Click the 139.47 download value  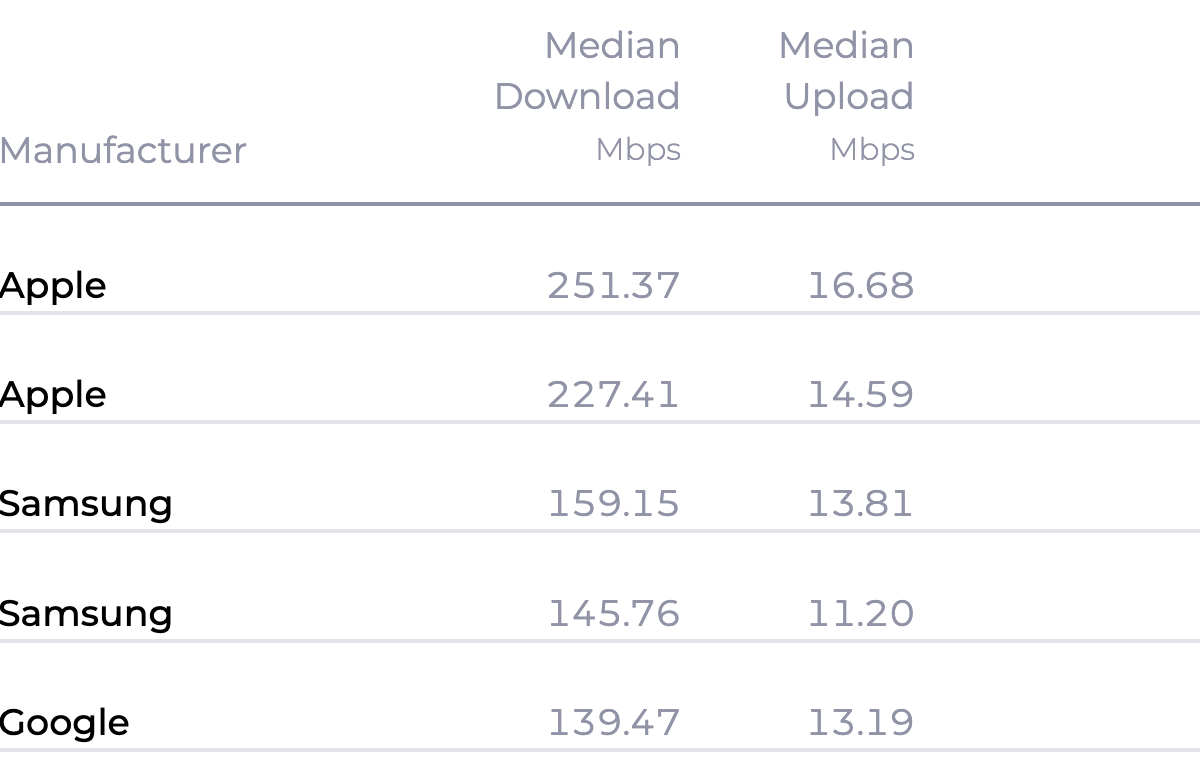coord(613,722)
